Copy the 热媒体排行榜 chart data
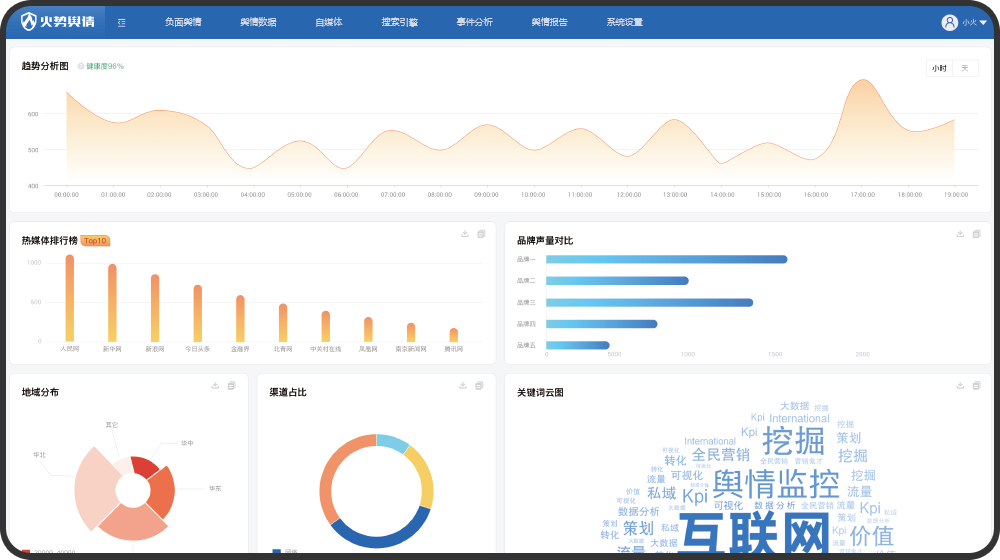The image size is (1000, 560). (x=481, y=234)
